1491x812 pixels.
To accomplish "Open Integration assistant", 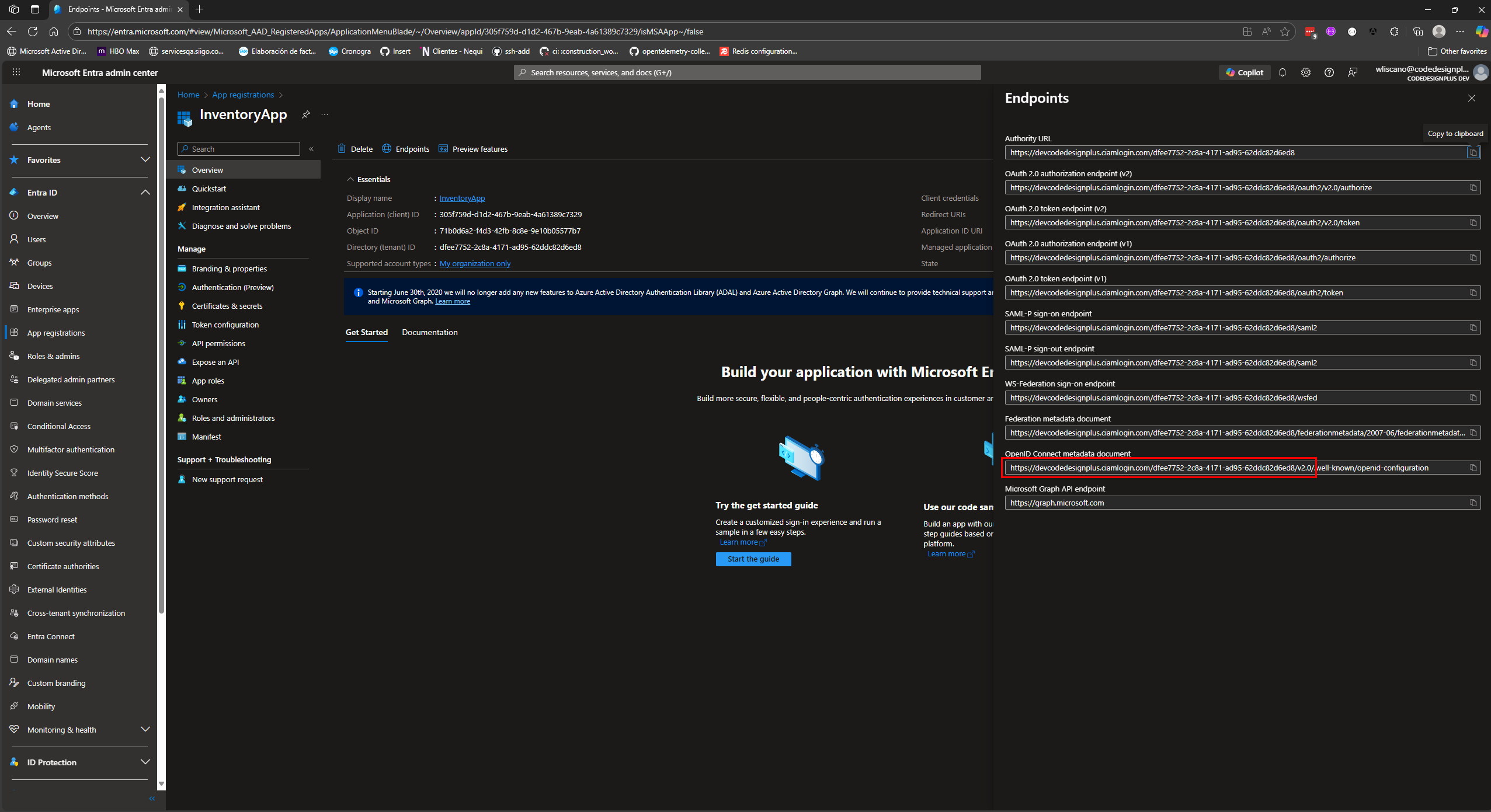I will (x=225, y=207).
